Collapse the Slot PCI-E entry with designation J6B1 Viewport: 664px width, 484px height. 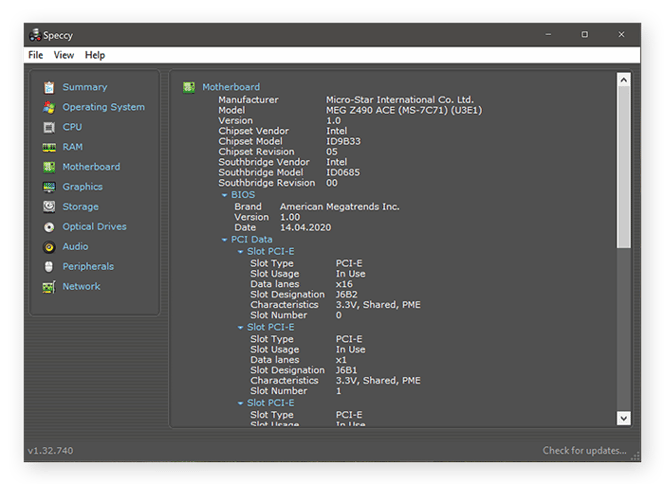[240, 327]
